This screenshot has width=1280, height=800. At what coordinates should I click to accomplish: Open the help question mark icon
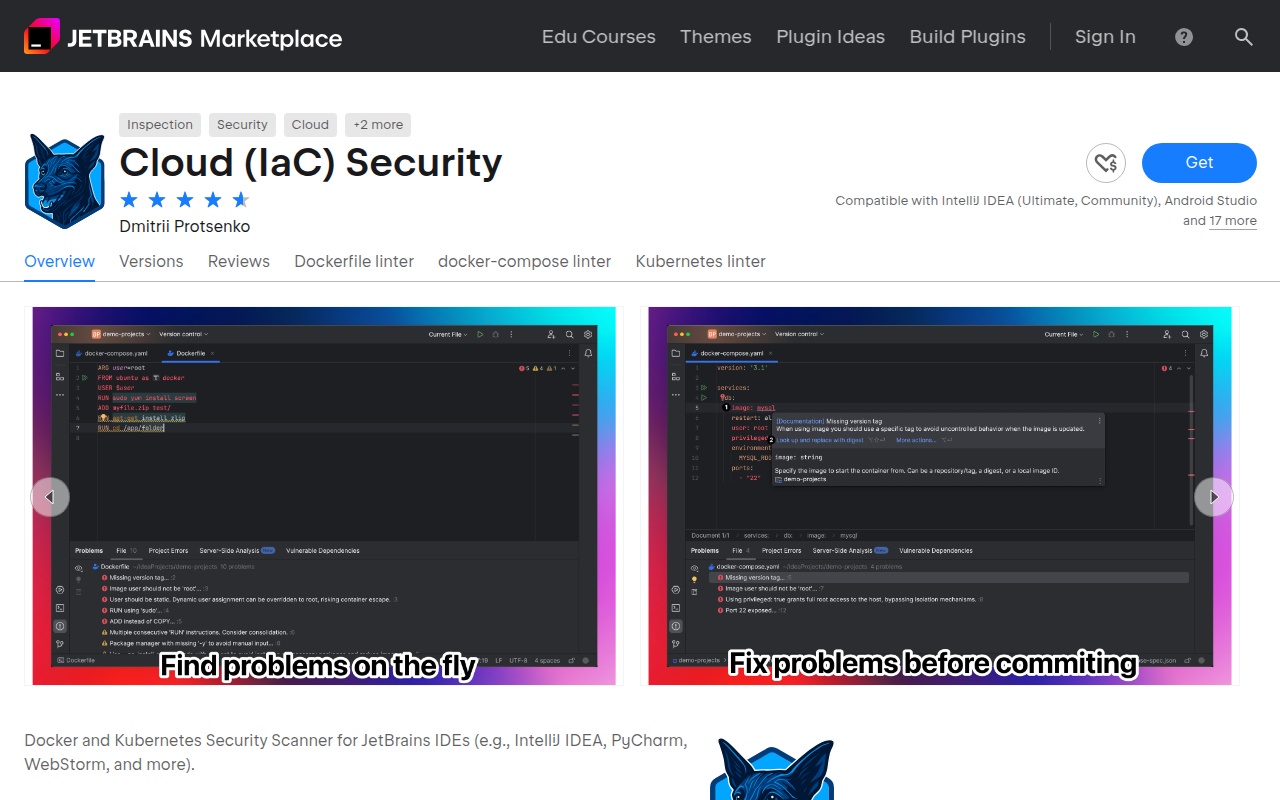point(1184,37)
